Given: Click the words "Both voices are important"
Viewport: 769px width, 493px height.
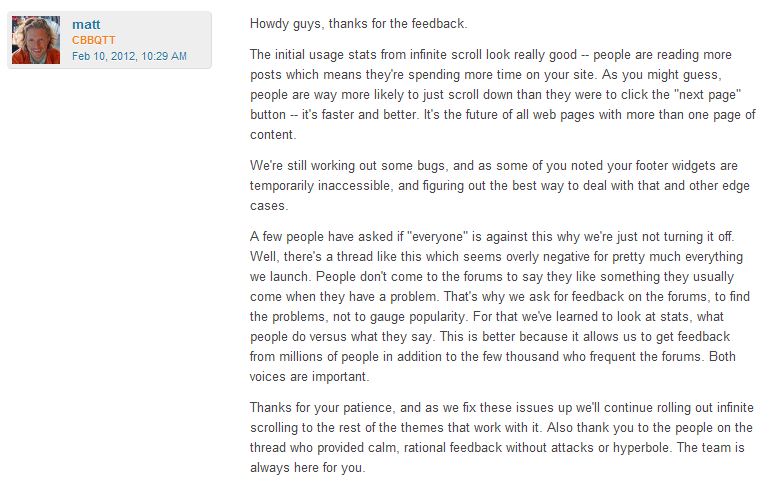Looking at the screenshot, I should (x=726, y=355).
